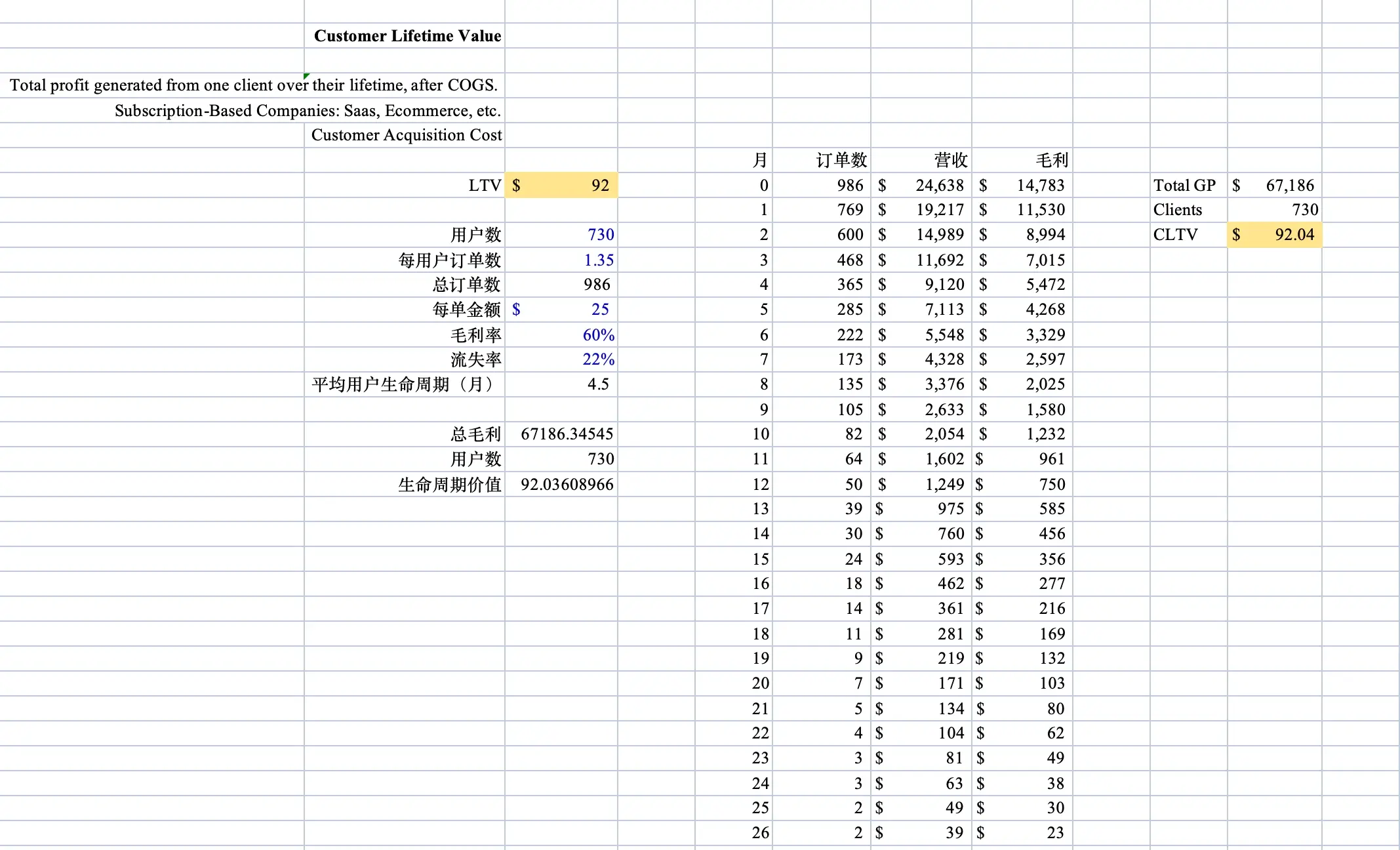Click the 毛利率 cell showing 60%

point(561,335)
